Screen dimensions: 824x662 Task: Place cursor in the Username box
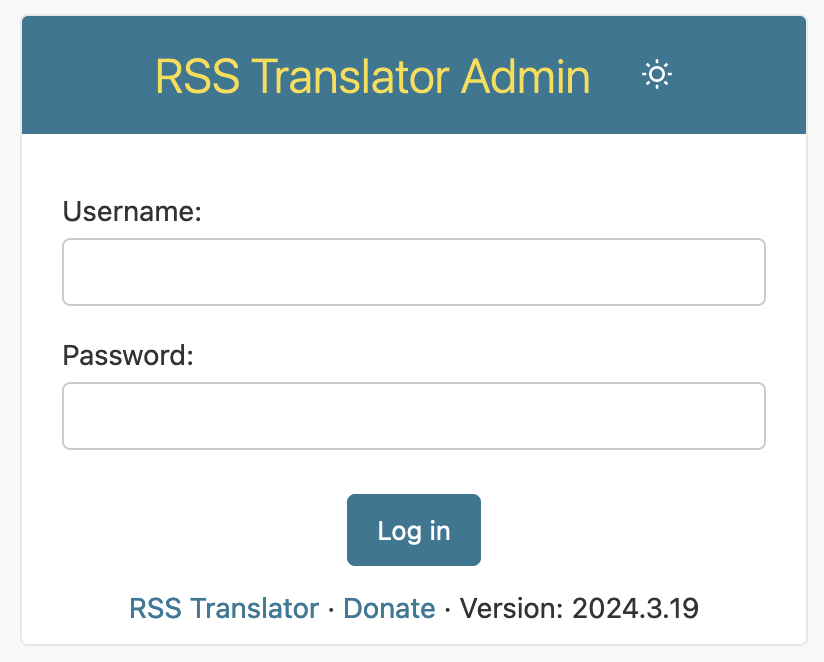[x=414, y=272]
